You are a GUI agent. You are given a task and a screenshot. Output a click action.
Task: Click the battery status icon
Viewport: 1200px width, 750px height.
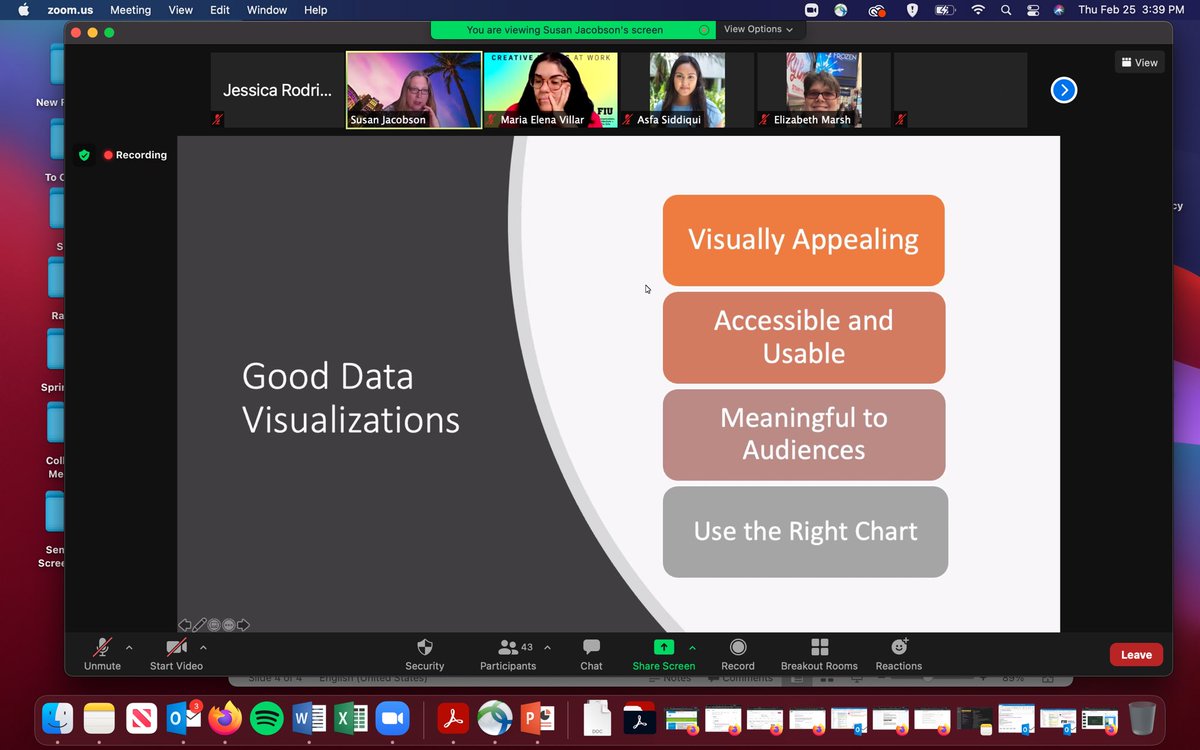[x=945, y=10]
